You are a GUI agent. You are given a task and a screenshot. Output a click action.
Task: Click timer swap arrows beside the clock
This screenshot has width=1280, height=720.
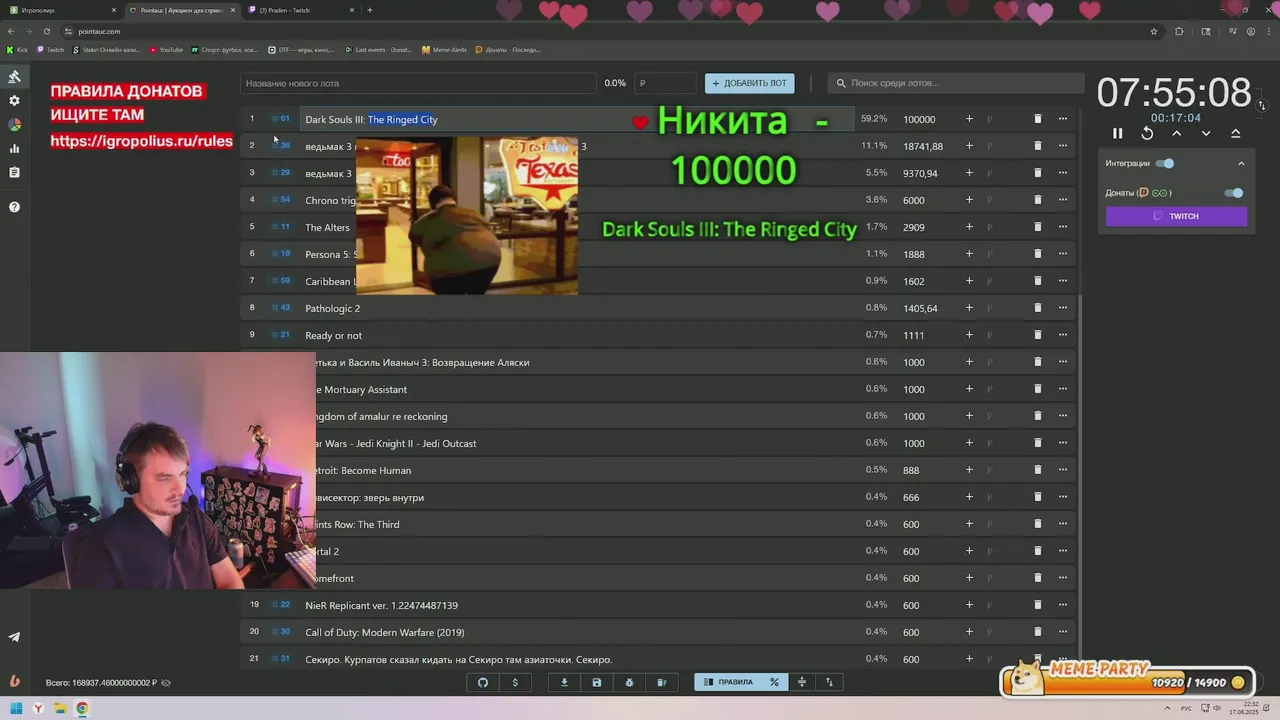(x=1262, y=105)
